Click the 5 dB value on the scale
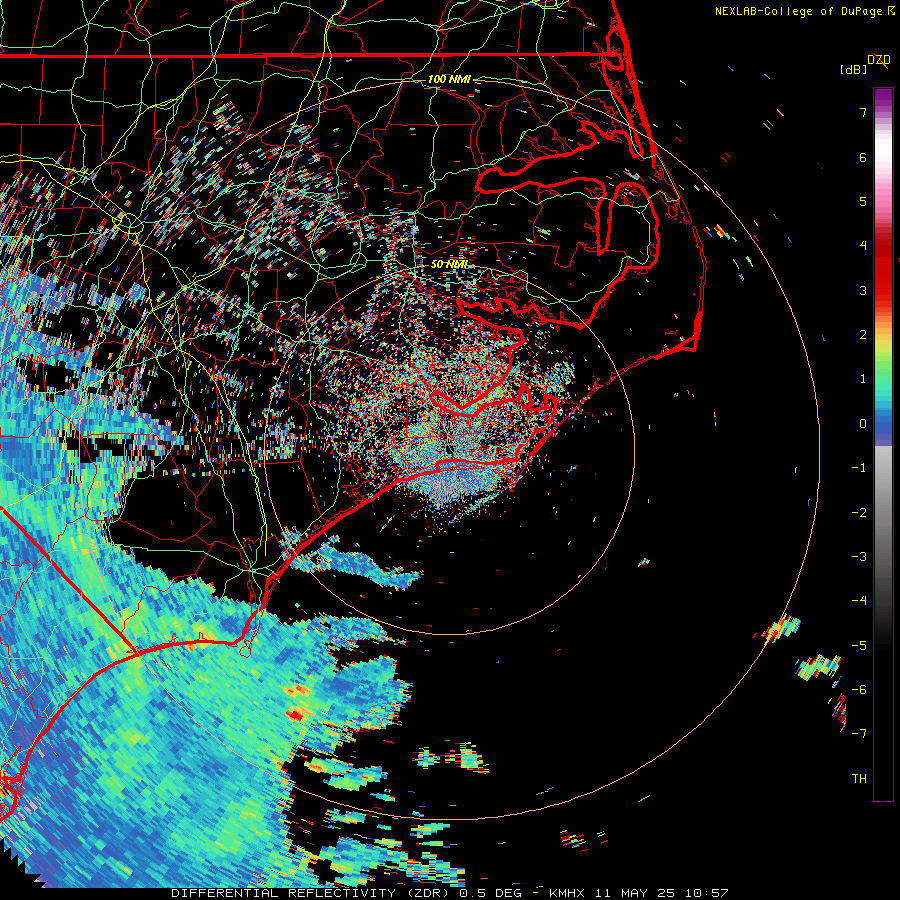The width and height of the screenshot is (900, 900). click(863, 201)
